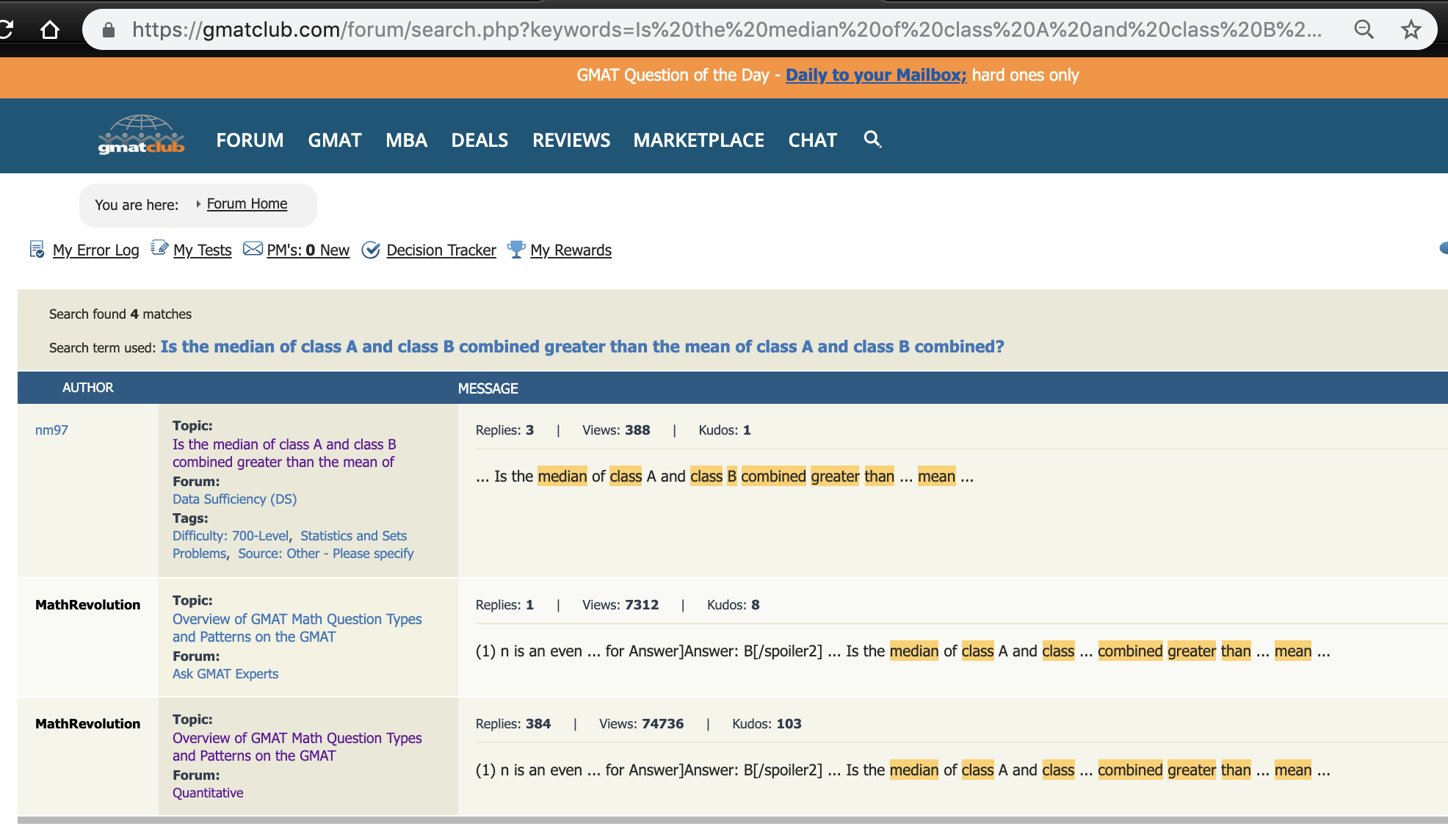Screen dimensions: 1448x840
Task: Open author profile nm97
Action: click(51, 430)
